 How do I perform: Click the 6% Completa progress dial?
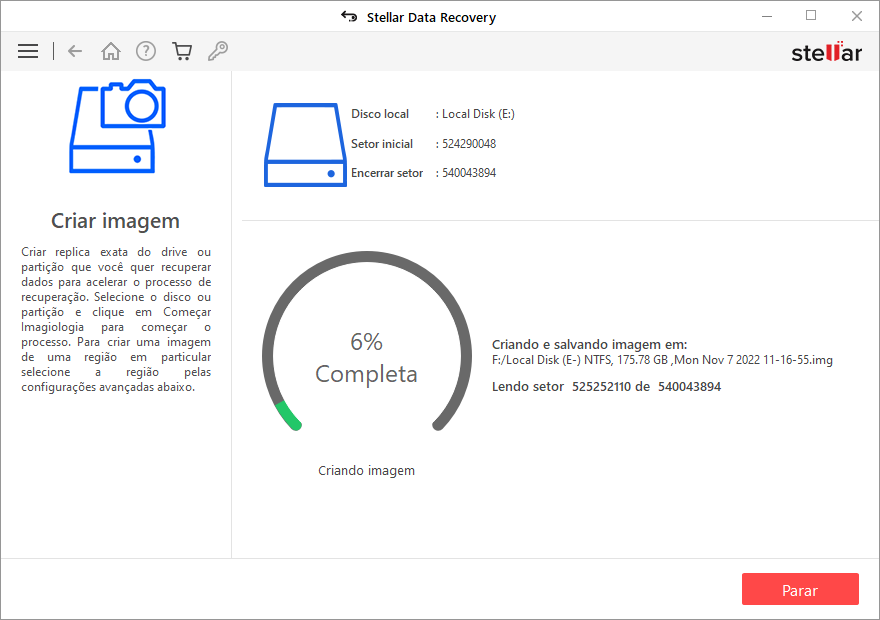366,358
